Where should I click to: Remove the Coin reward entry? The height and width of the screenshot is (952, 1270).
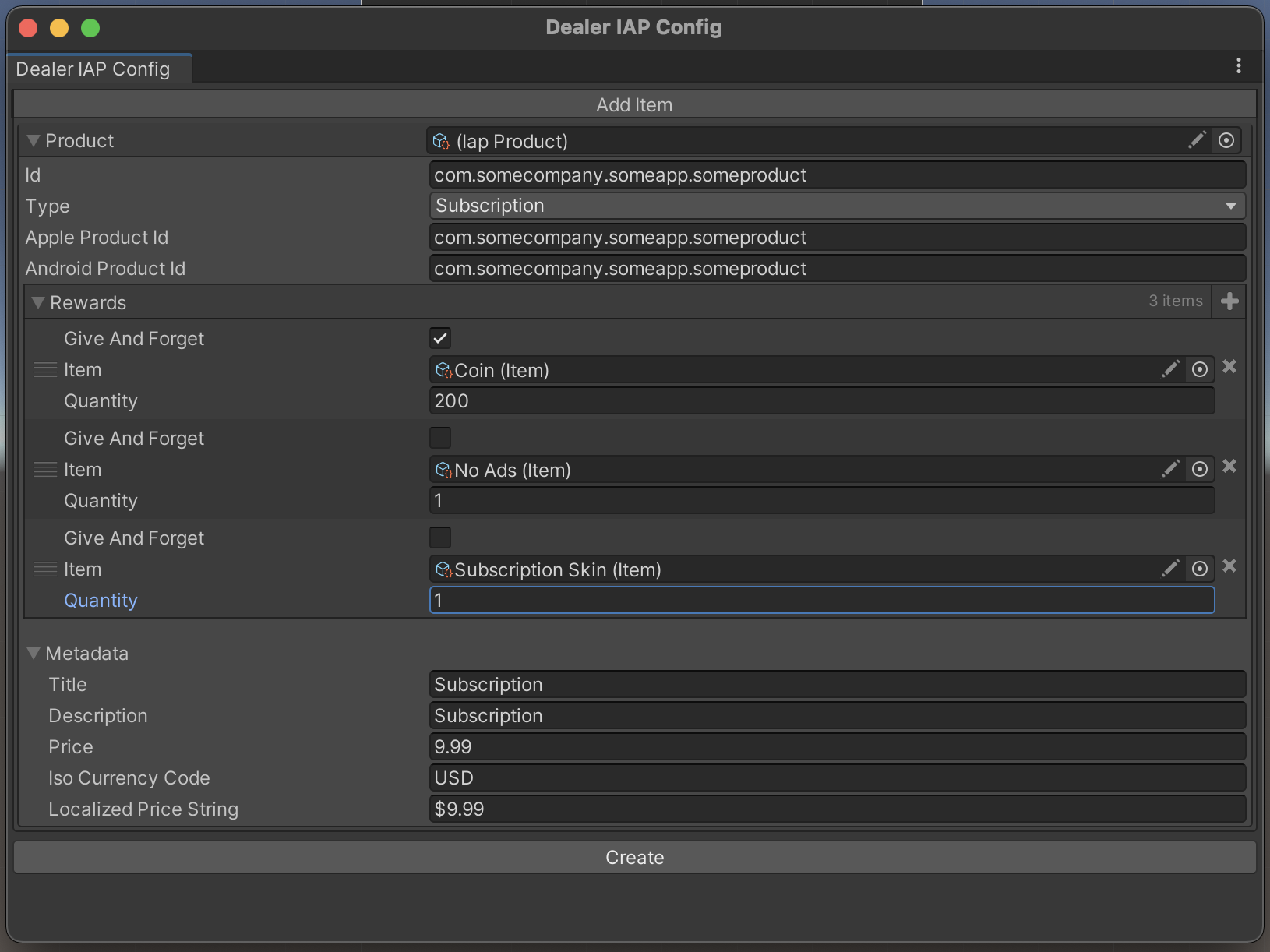tap(1229, 366)
